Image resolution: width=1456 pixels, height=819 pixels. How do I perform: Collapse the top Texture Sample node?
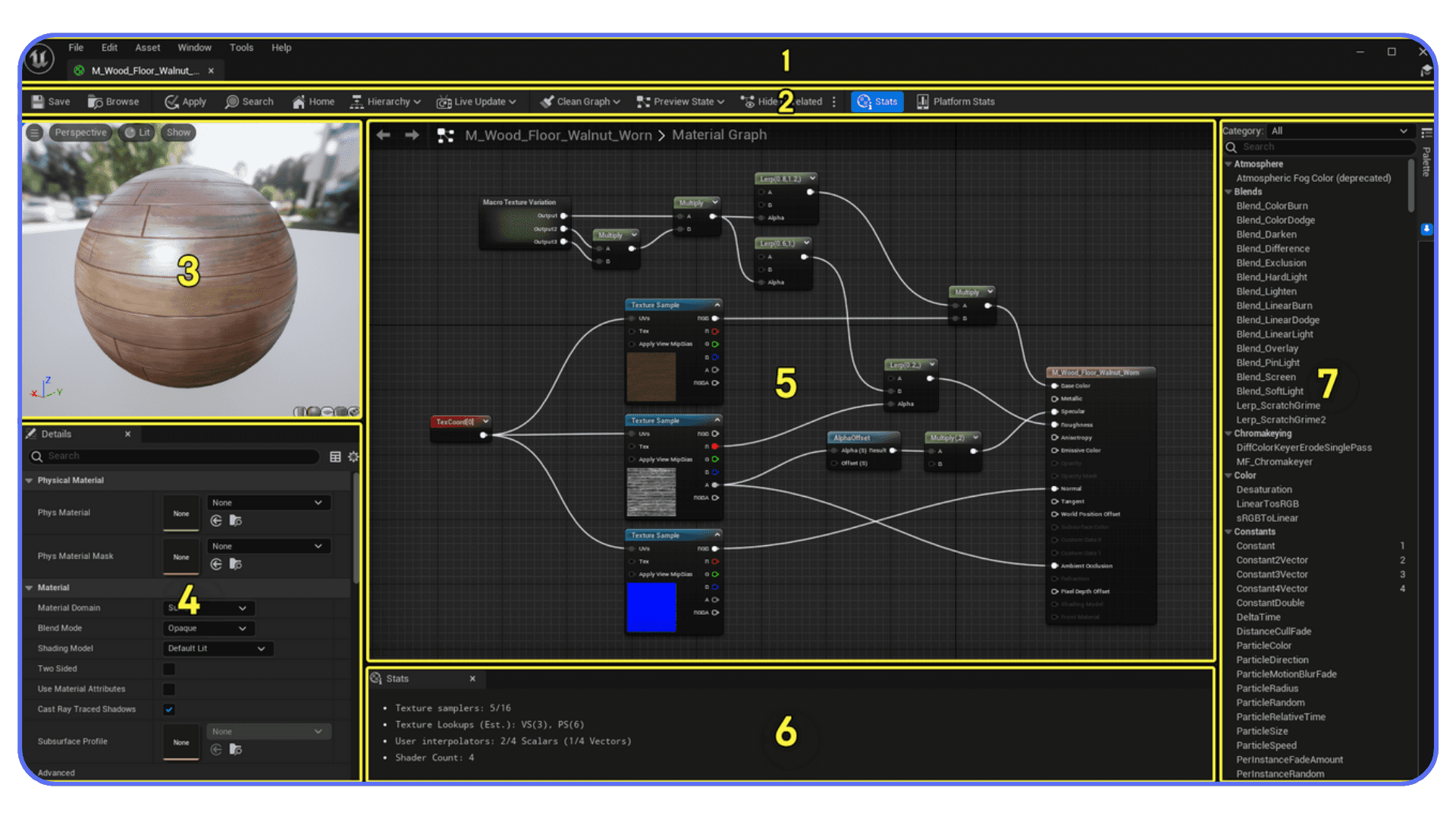point(717,305)
